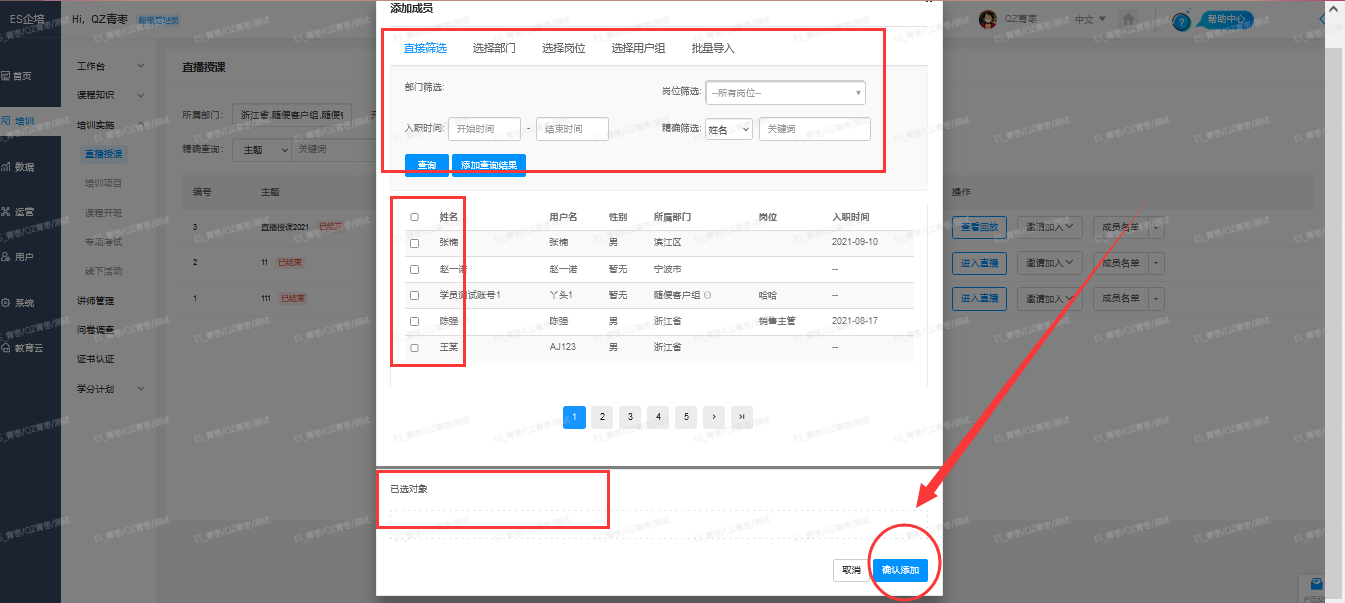Click the 添加查询结果 button
Viewport: 1345px width, 603px height.
coord(489,165)
